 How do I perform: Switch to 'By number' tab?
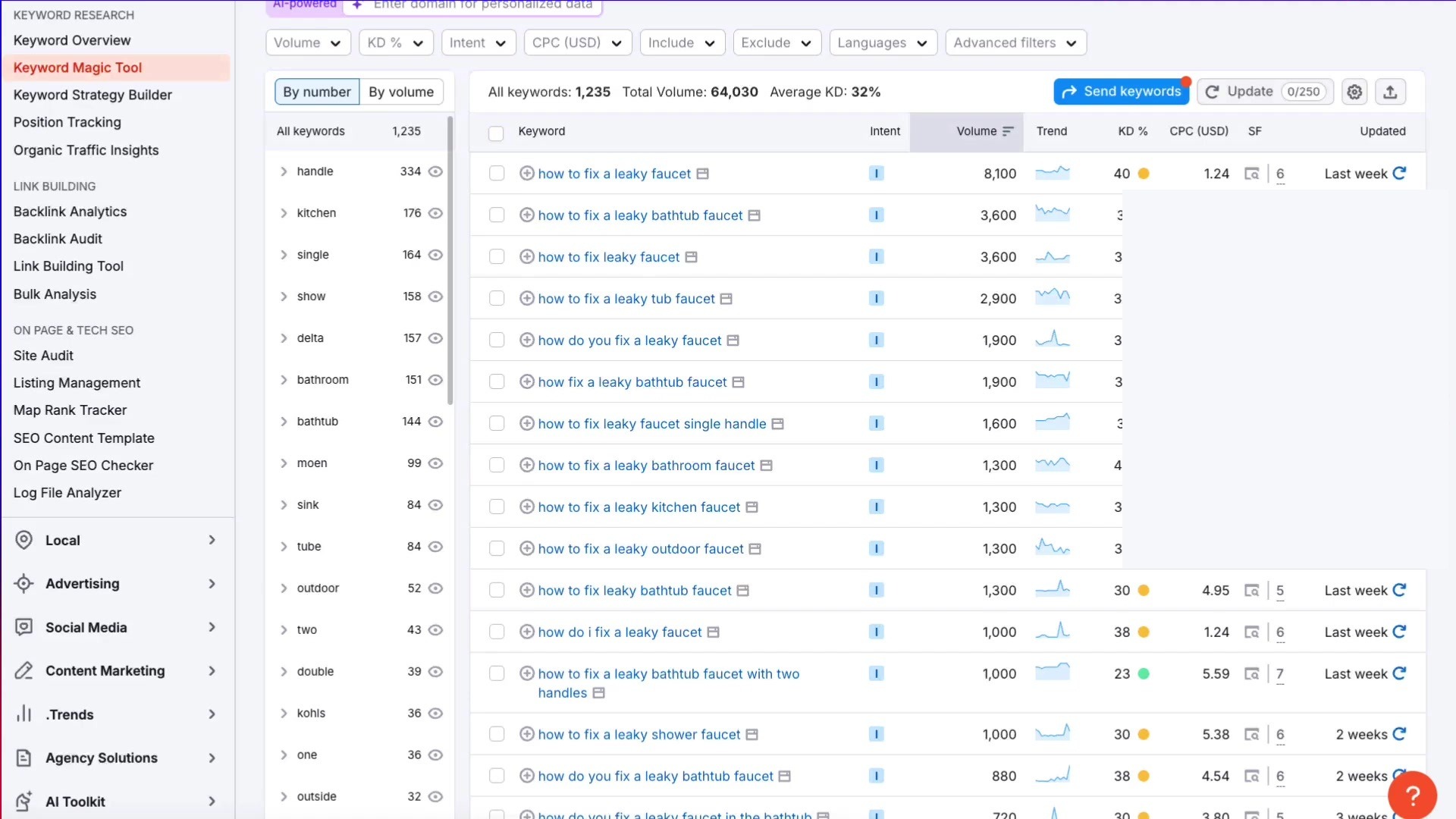[317, 92]
